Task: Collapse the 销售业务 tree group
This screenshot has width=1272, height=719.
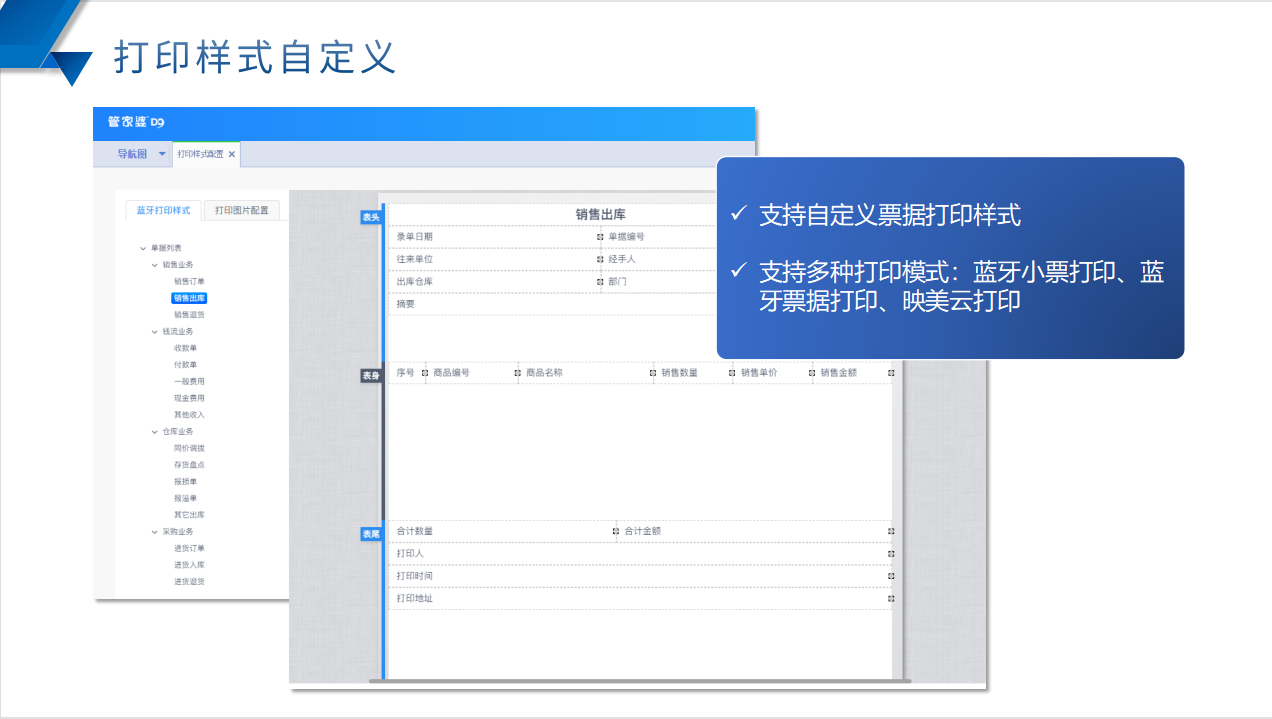Action: pos(154,265)
